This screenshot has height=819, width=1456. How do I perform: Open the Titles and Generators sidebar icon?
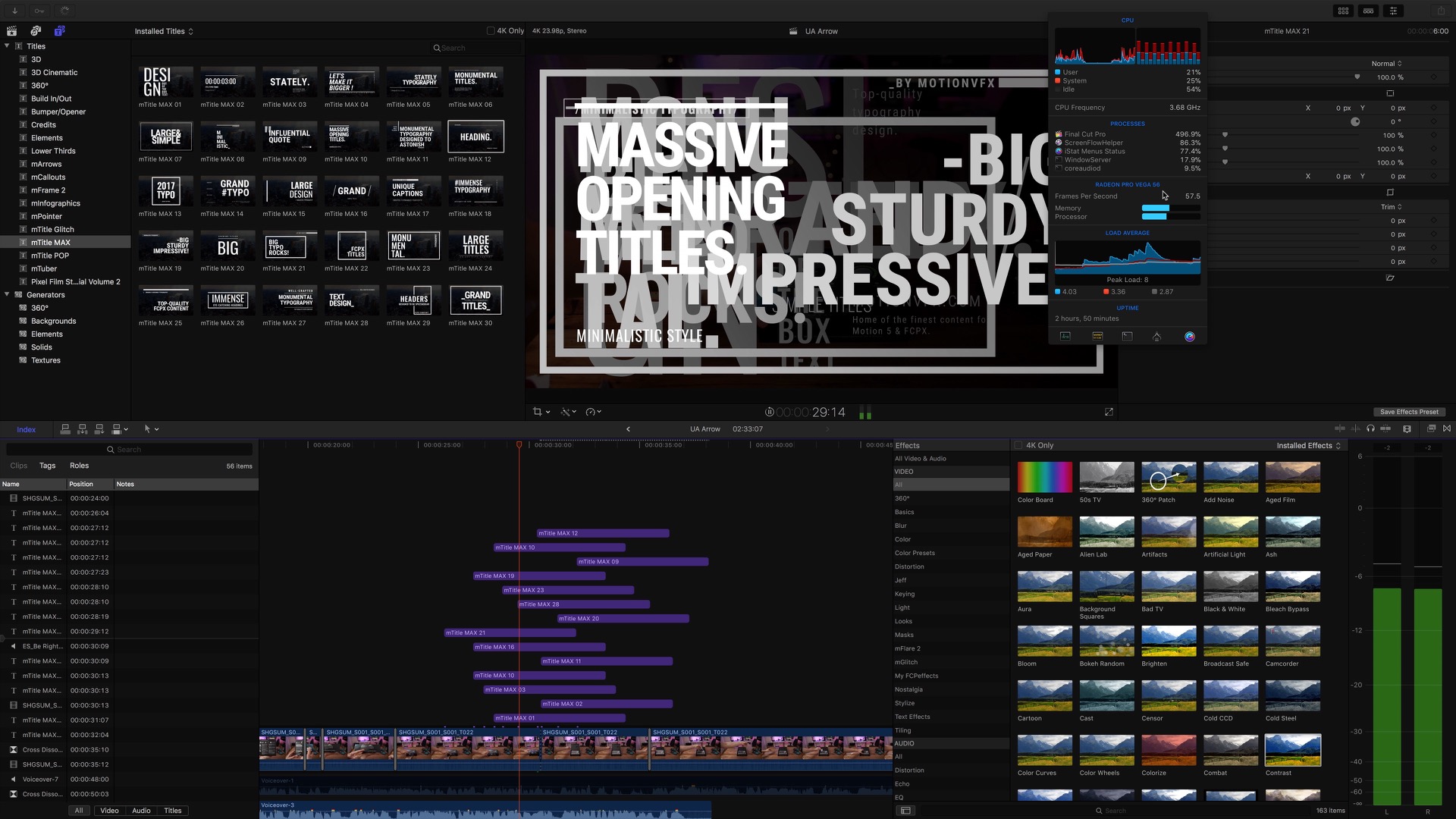pos(59,31)
